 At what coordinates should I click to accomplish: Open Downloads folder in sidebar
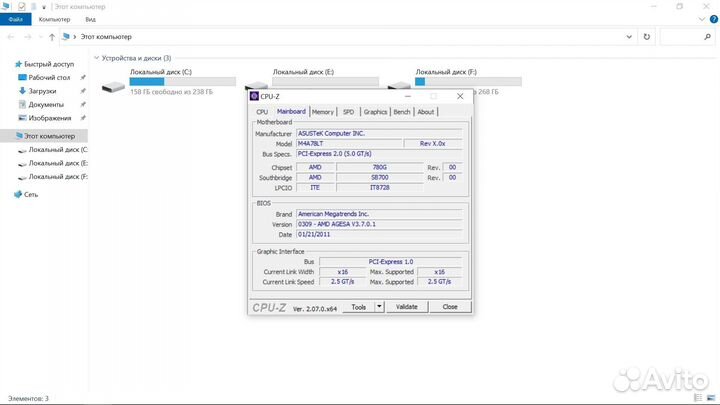(x=42, y=91)
